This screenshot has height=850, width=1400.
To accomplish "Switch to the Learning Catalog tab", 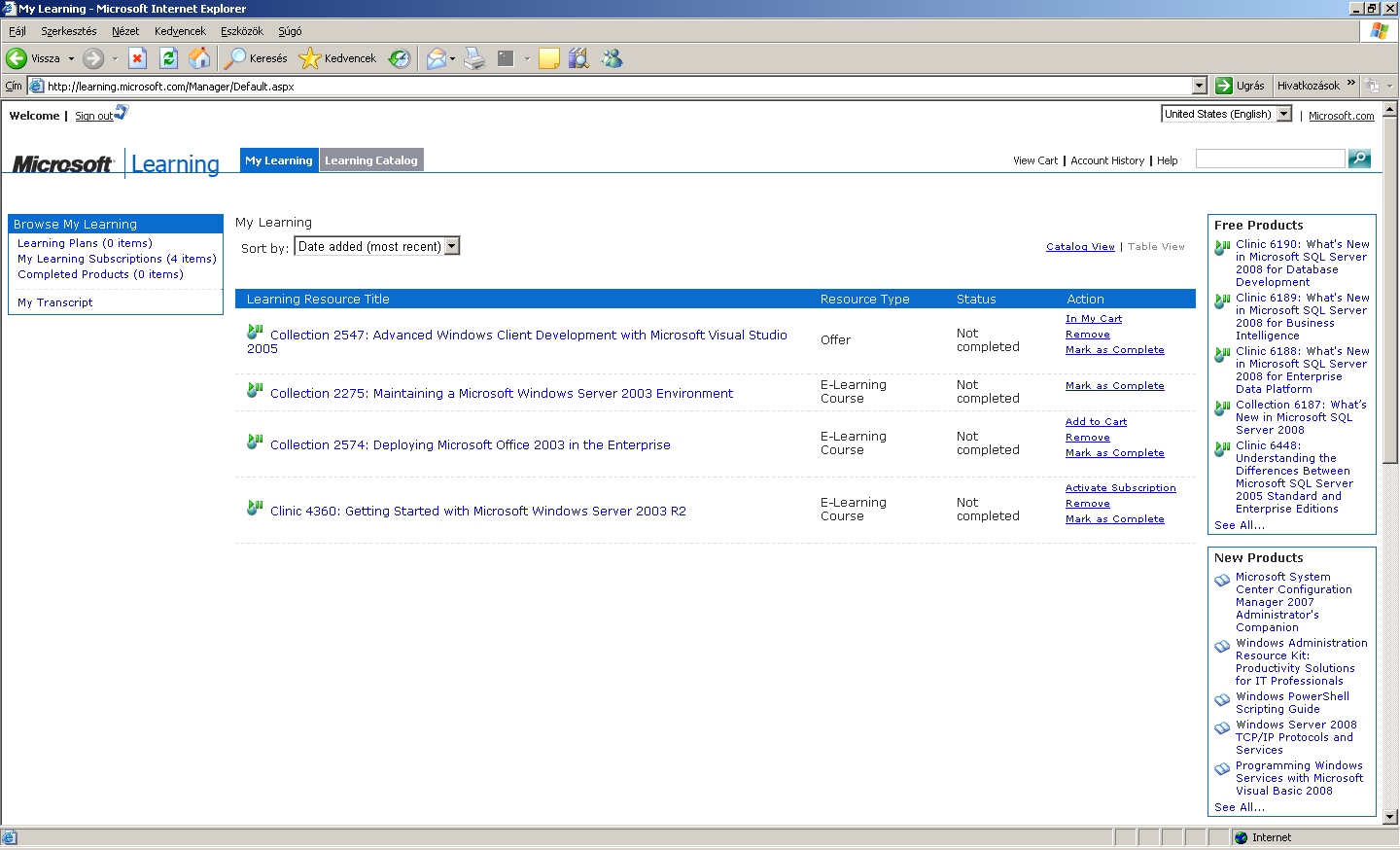I will pos(371,160).
